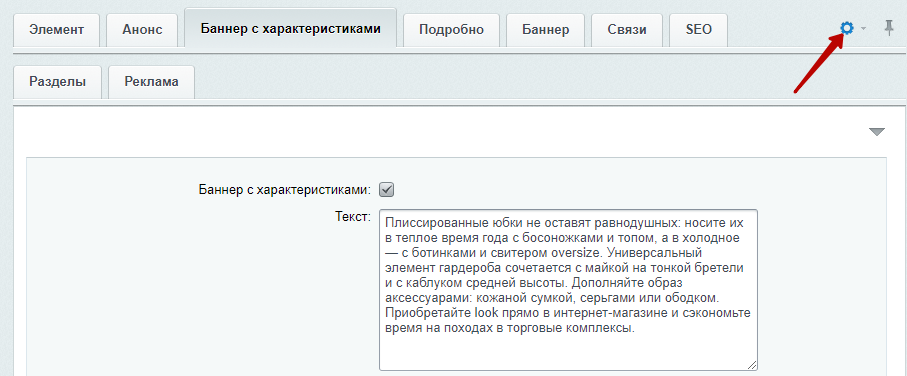Select the Баннер с характеристиками tab

click(x=290, y=28)
